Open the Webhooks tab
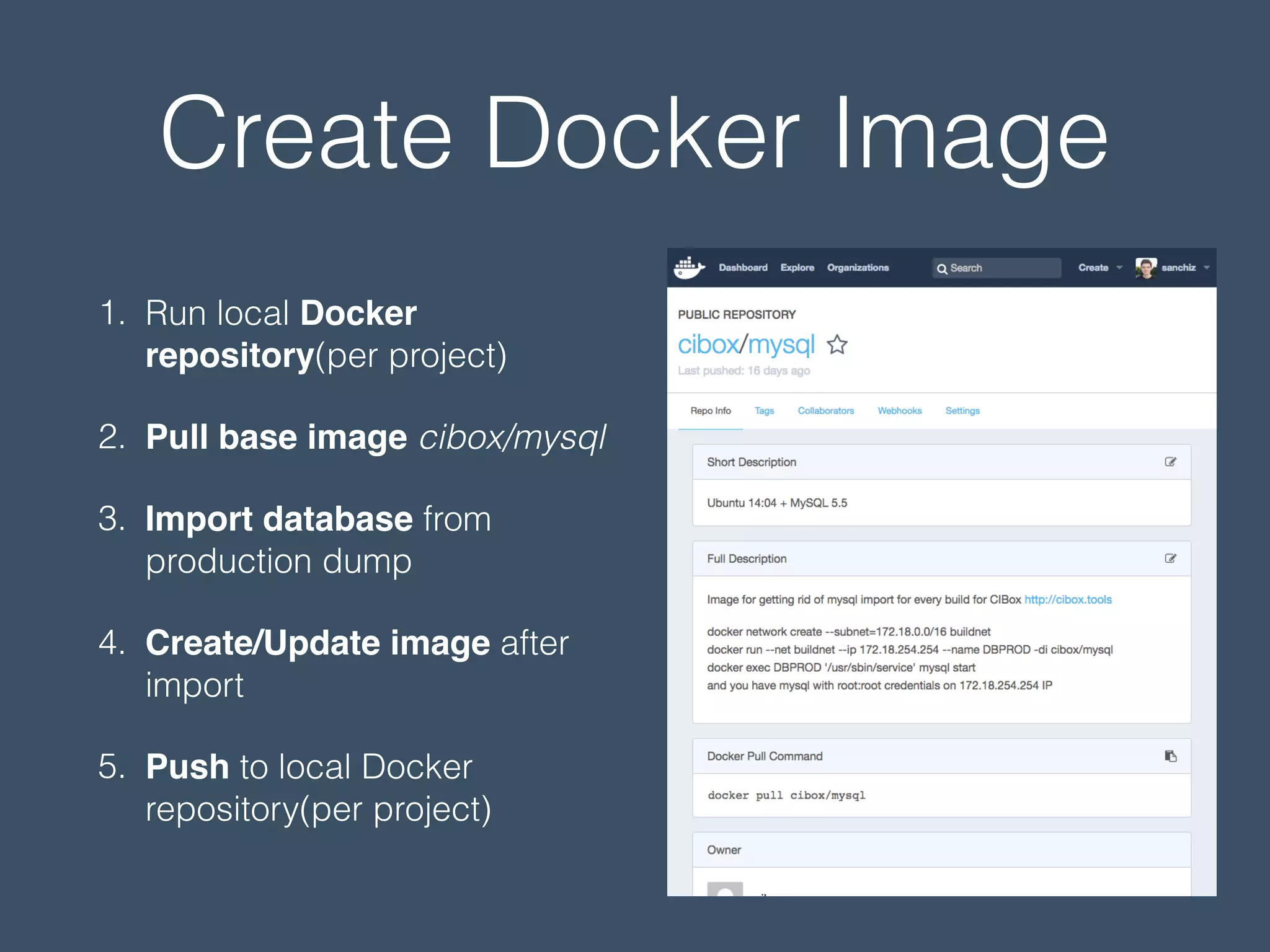The width and height of the screenshot is (1270, 952). tap(899, 411)
